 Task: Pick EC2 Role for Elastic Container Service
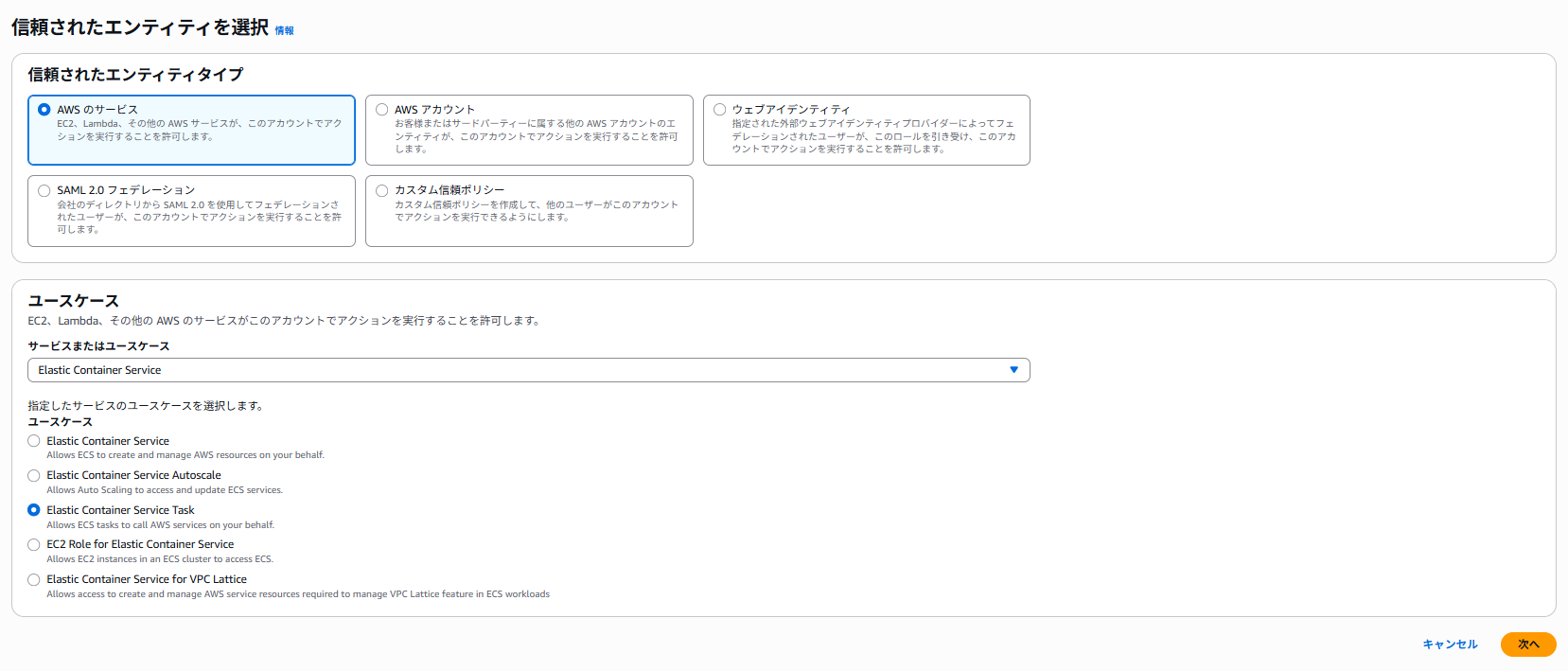tap(34, 545)
